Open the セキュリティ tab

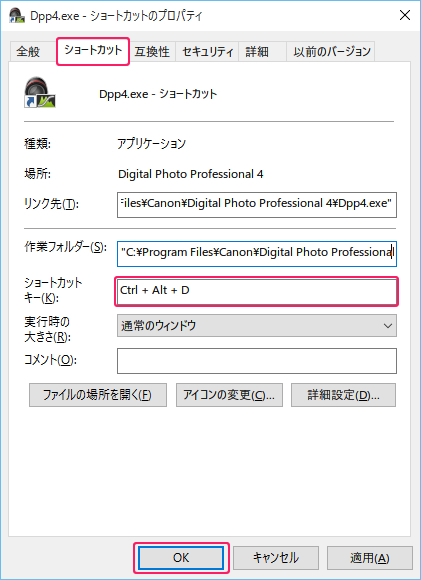(208, 51)
